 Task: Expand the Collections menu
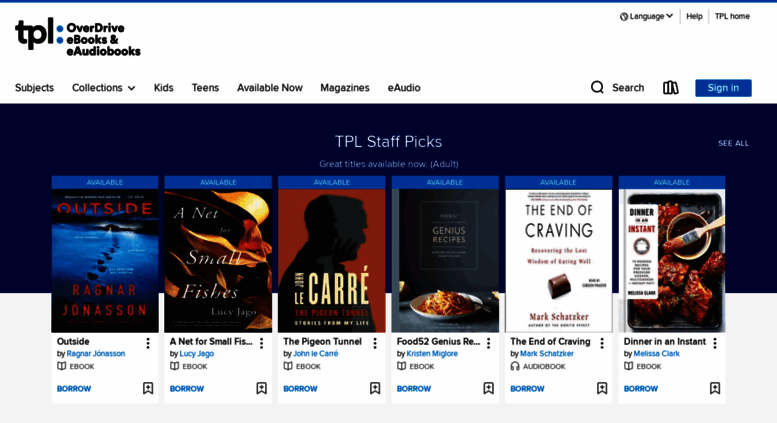(x=104, y=88)
